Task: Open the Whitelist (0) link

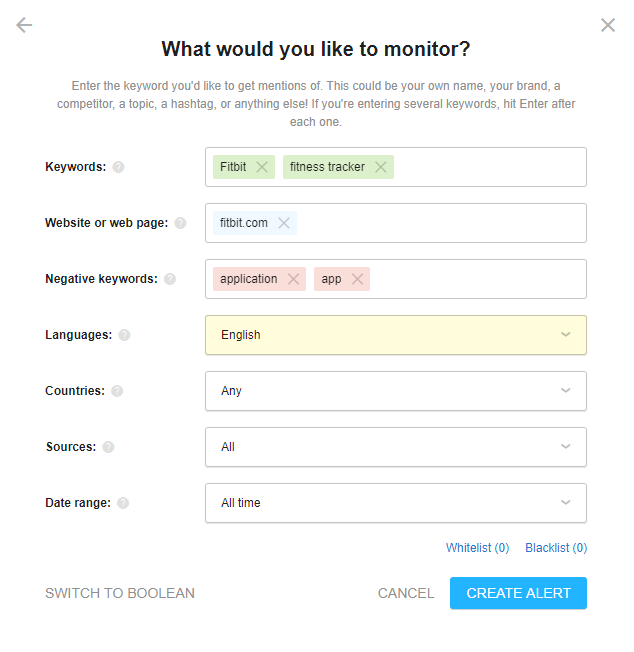Action: [477, 548]
